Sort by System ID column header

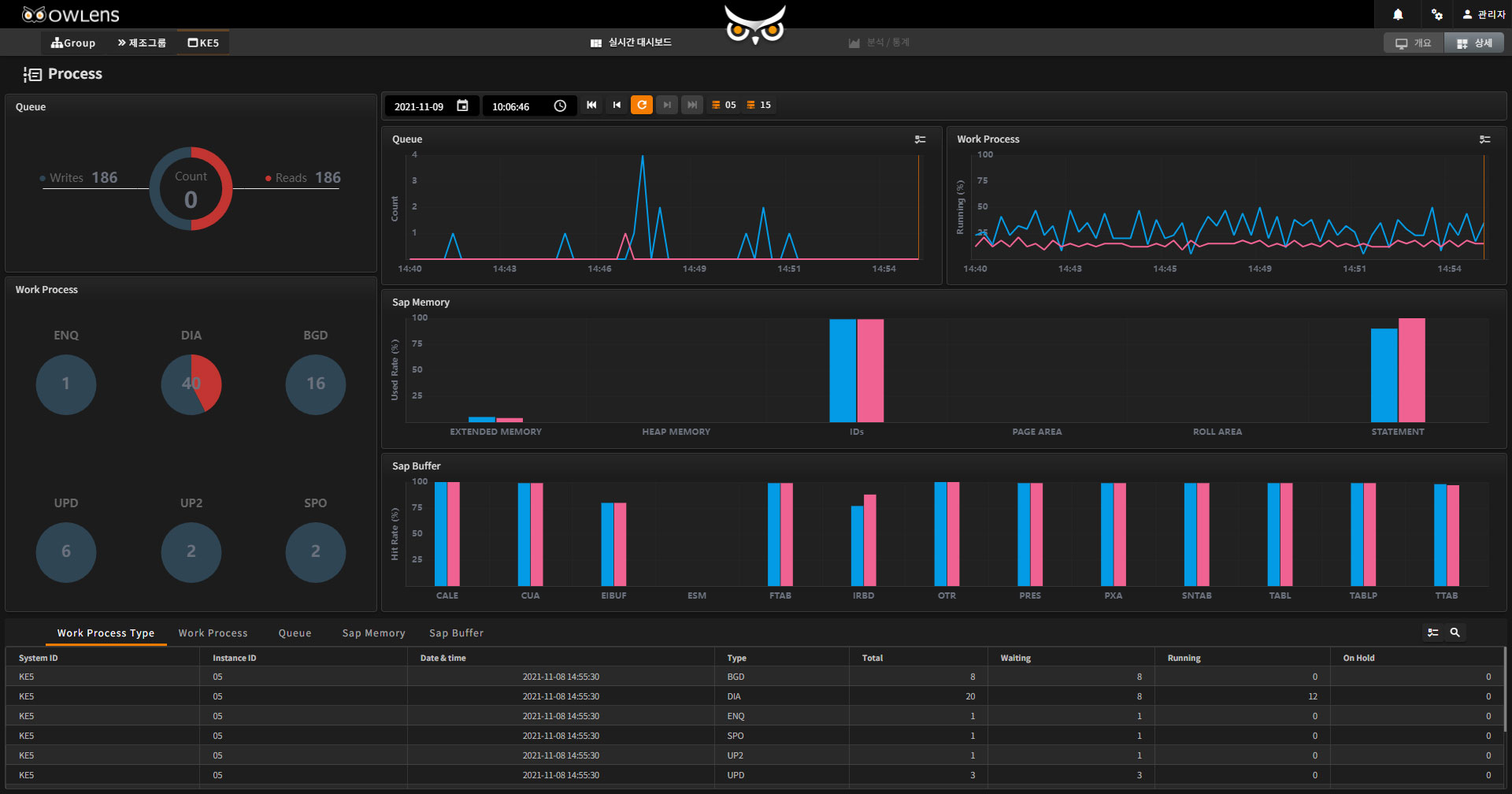[x=102, y=658]
